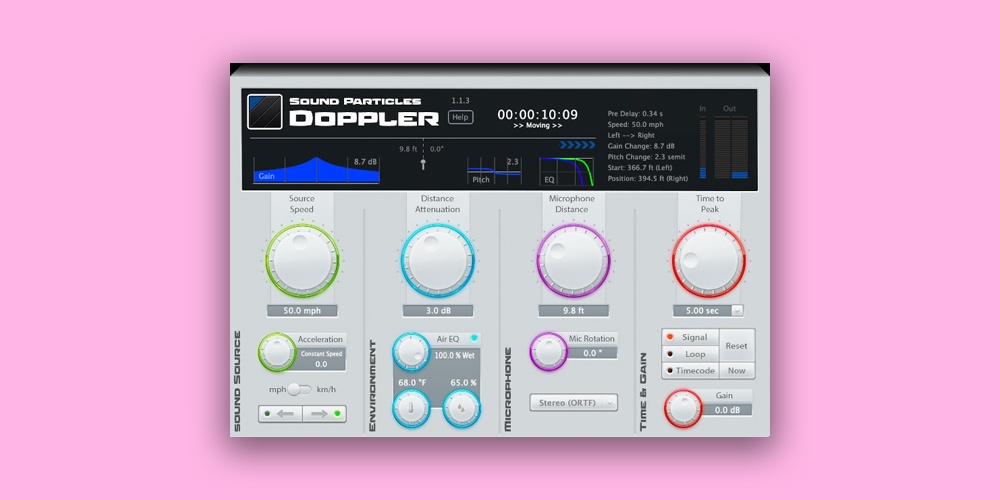The height and width of the screenshot is (500, 1000).
Task: Click the EQ curve graph display
Action: click(x=566, y=172)
